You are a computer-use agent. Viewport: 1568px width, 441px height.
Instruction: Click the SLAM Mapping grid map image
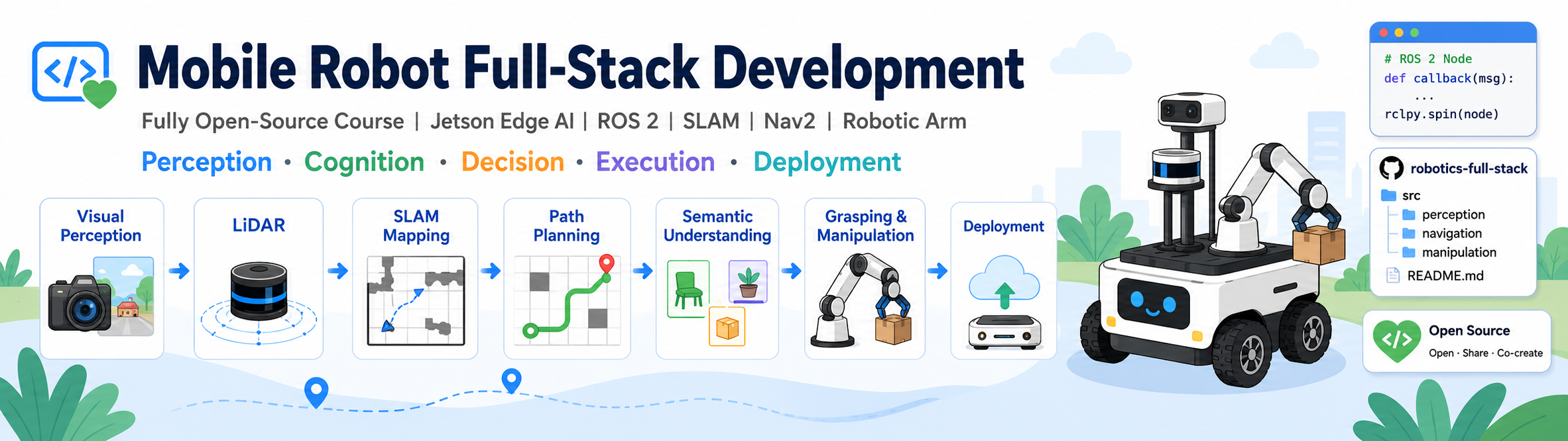click(x=416, y=300)
